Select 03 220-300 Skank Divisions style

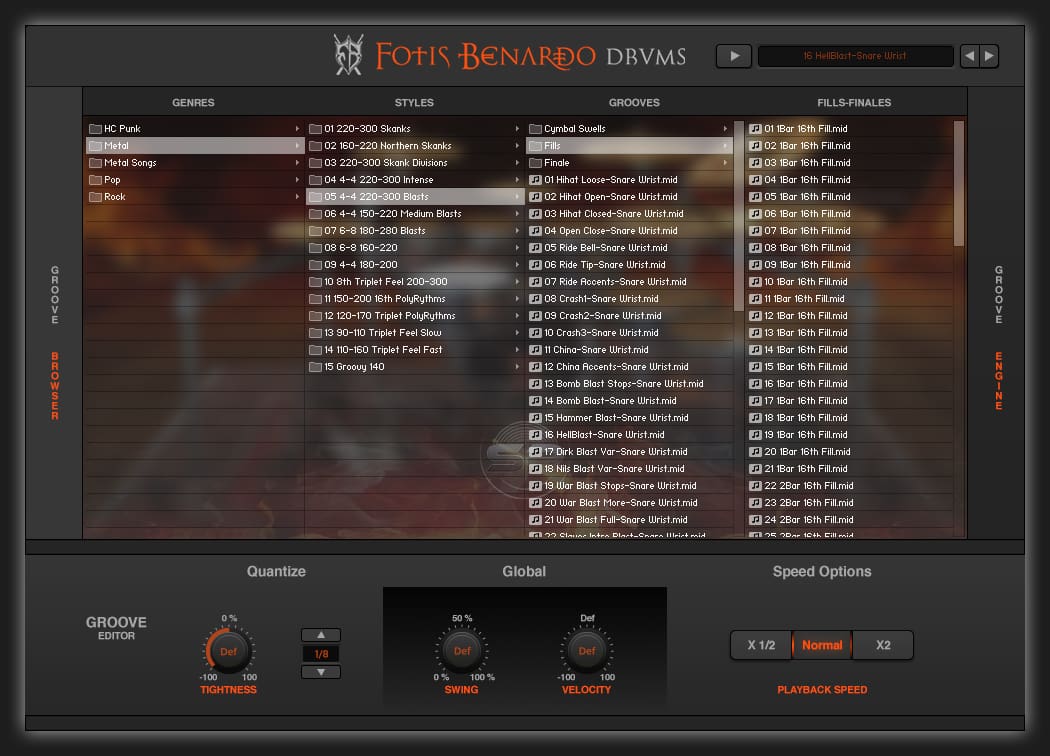click(x=415, y=163)
